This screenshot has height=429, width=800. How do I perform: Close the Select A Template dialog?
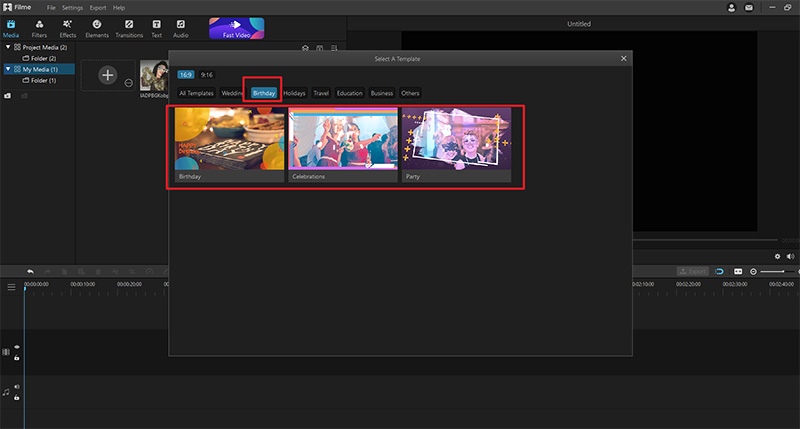[623, 59]
